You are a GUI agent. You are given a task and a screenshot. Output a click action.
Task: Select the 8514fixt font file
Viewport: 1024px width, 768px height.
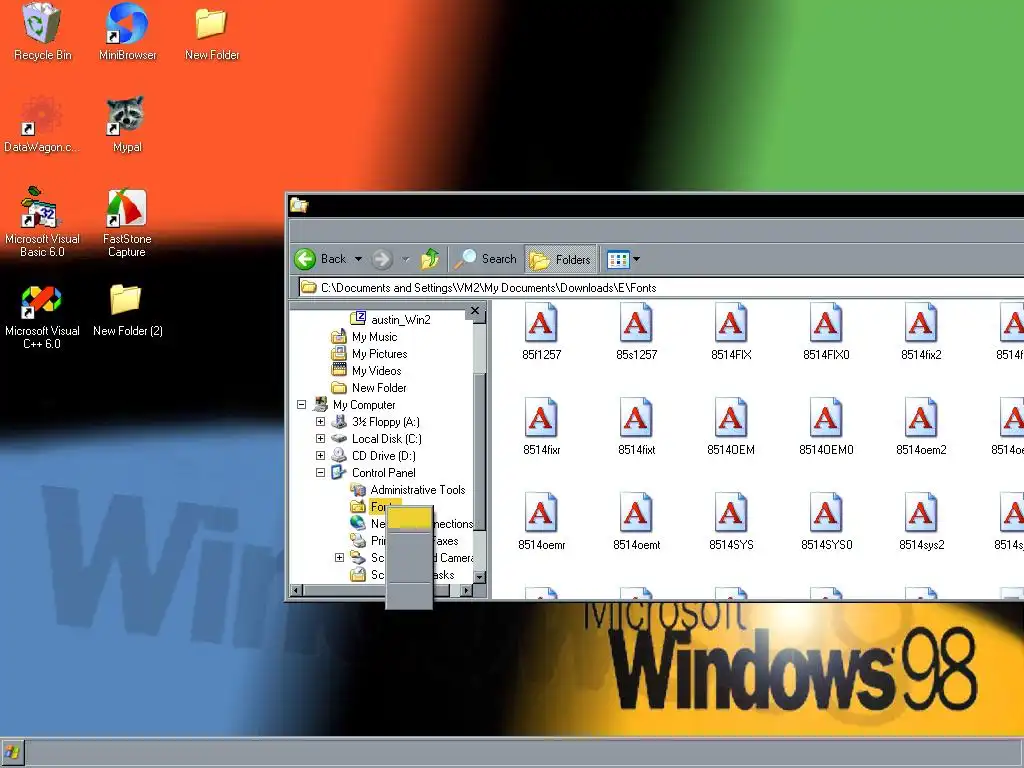(636, 426)
